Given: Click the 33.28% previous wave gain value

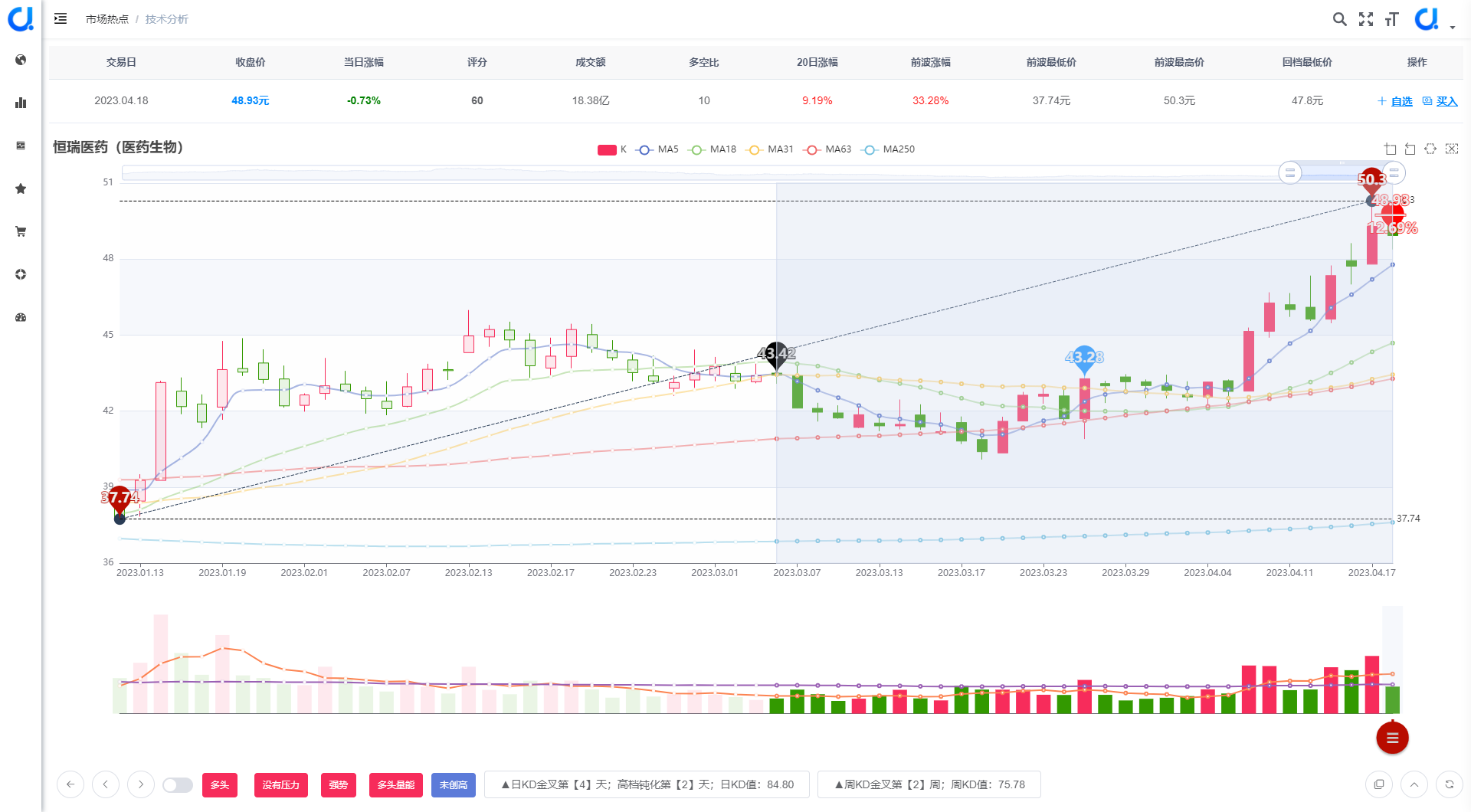Looking at the screenshot, I should (931, 100).
